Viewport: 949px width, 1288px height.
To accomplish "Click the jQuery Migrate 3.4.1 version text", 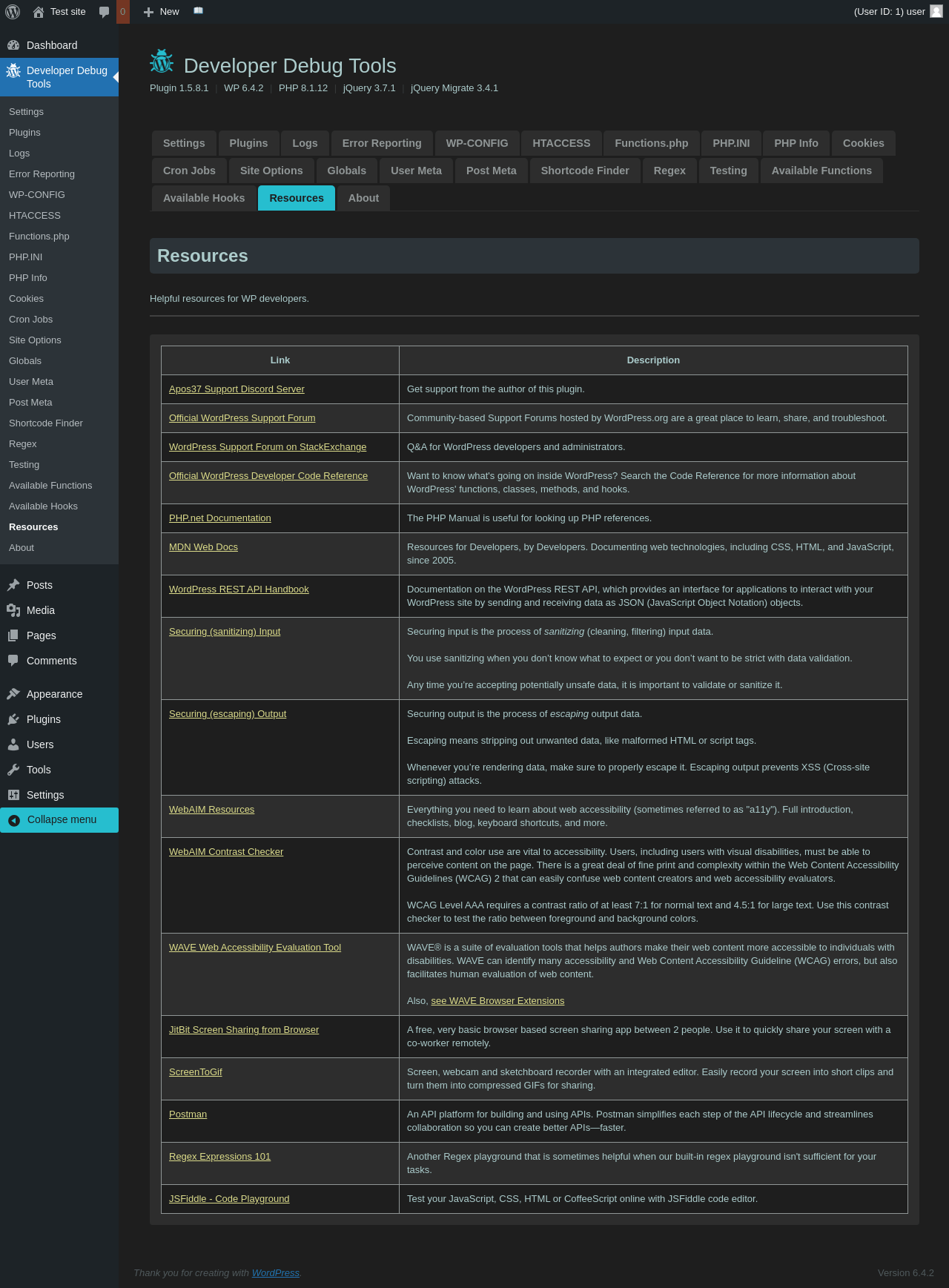I will 454,88.
